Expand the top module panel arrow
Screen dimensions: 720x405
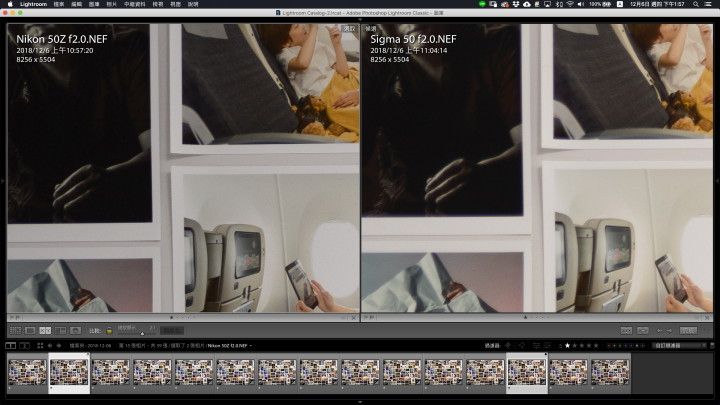coord(360,19)
